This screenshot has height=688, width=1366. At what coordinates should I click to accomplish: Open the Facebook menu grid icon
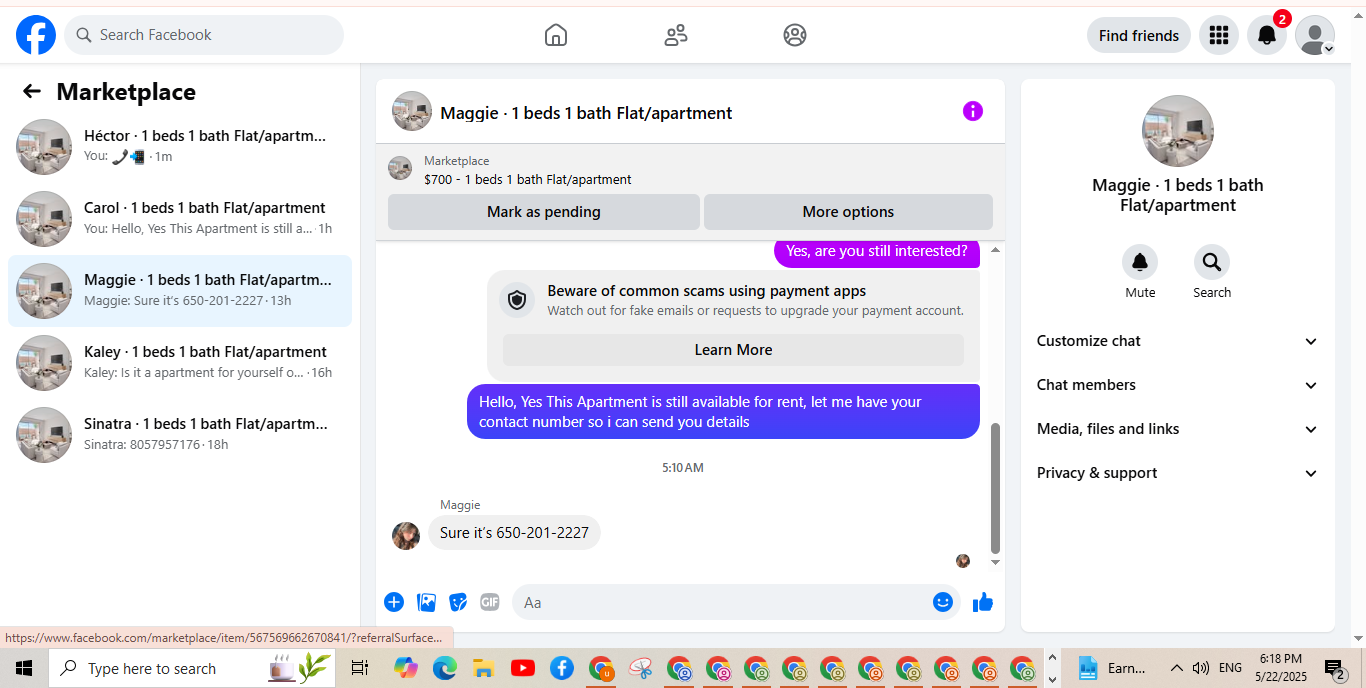[1218, 35]
